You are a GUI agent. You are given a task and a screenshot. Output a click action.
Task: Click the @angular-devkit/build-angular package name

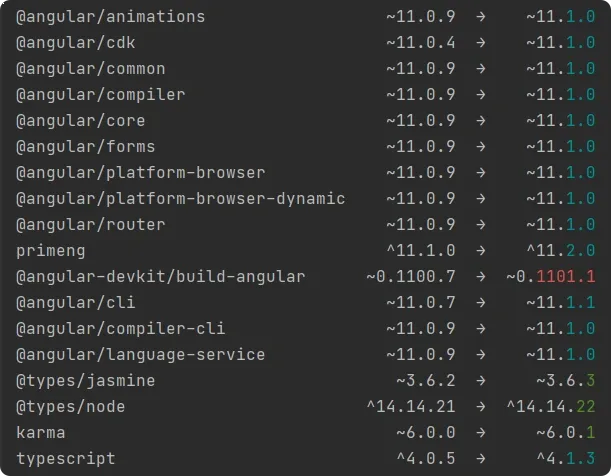160,277
